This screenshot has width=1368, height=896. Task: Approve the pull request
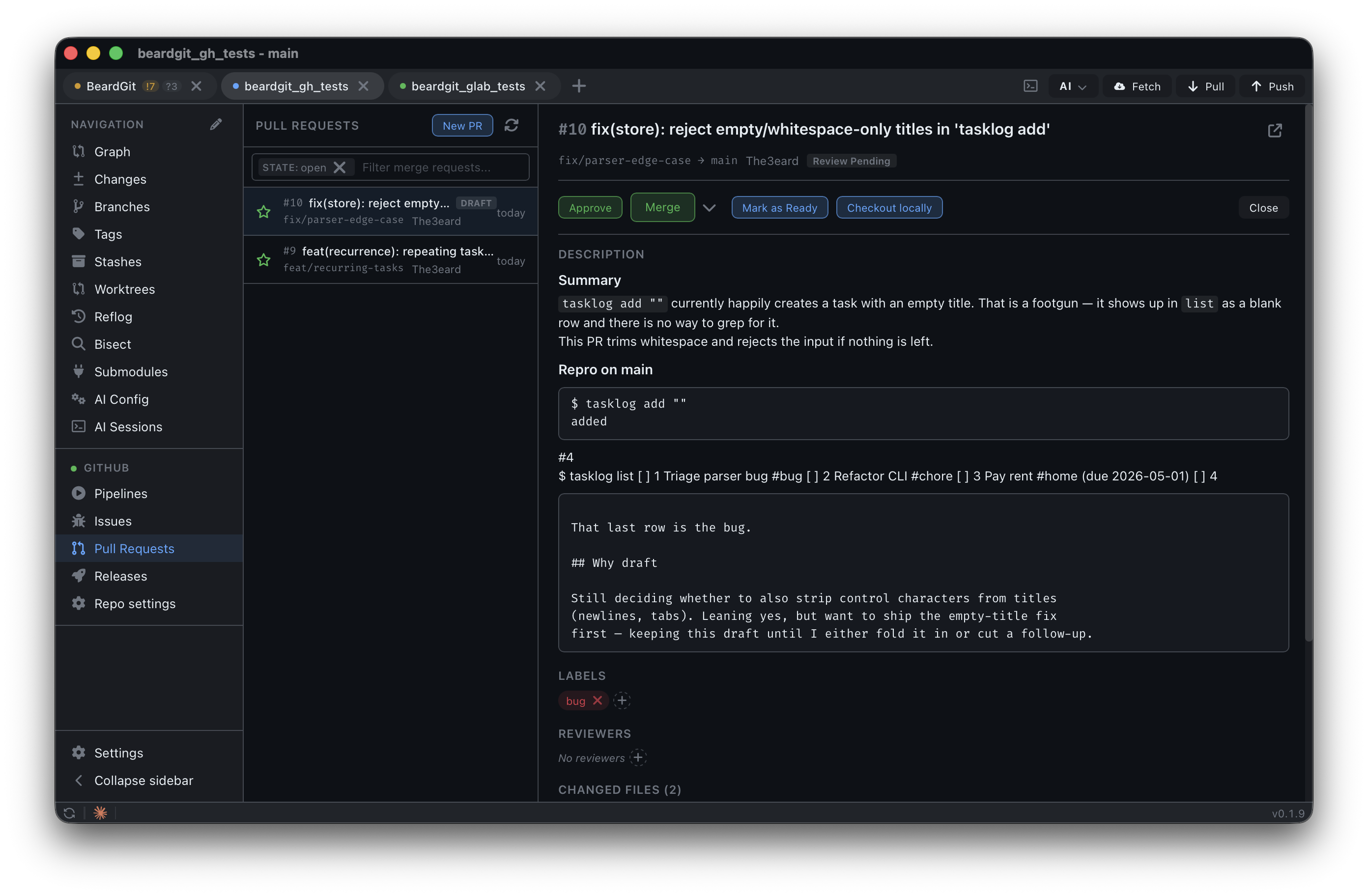coord(590,208)
